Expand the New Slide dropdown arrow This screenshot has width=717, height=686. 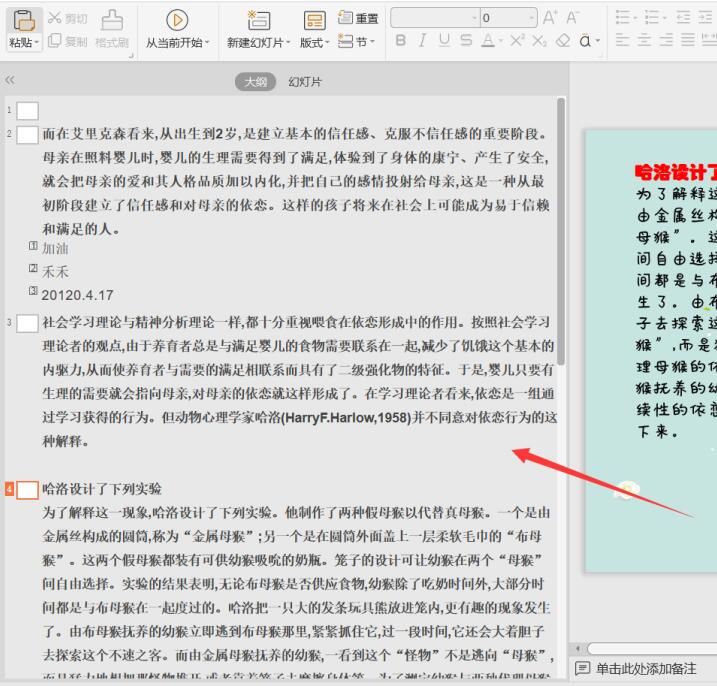288,43
